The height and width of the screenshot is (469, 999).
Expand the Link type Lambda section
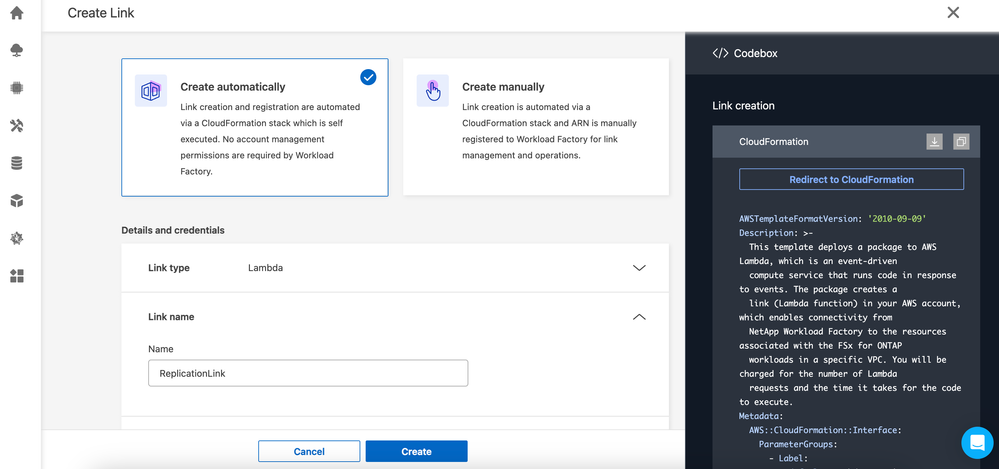pyautogui.click(x=639, y=268)
